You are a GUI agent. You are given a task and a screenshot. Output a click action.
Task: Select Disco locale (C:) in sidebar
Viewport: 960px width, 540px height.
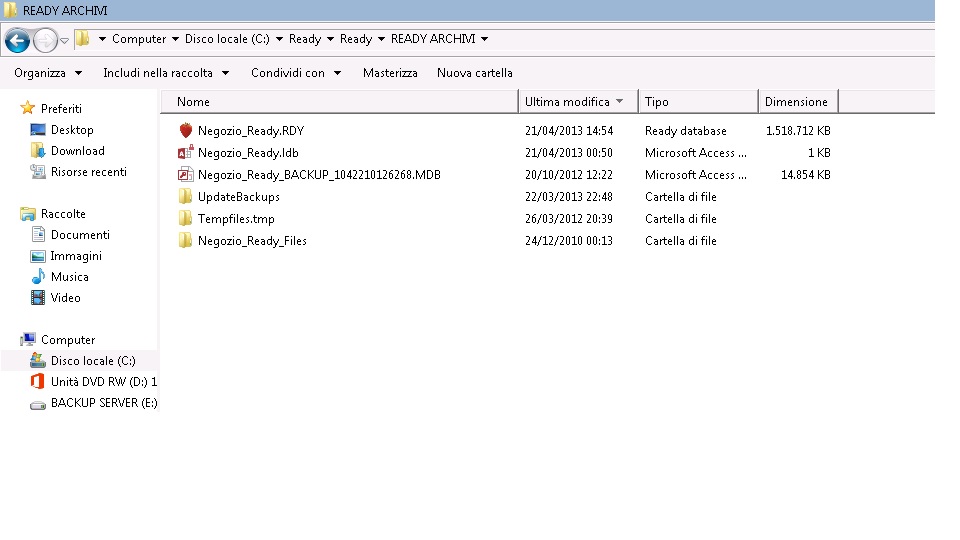(93, 361)
